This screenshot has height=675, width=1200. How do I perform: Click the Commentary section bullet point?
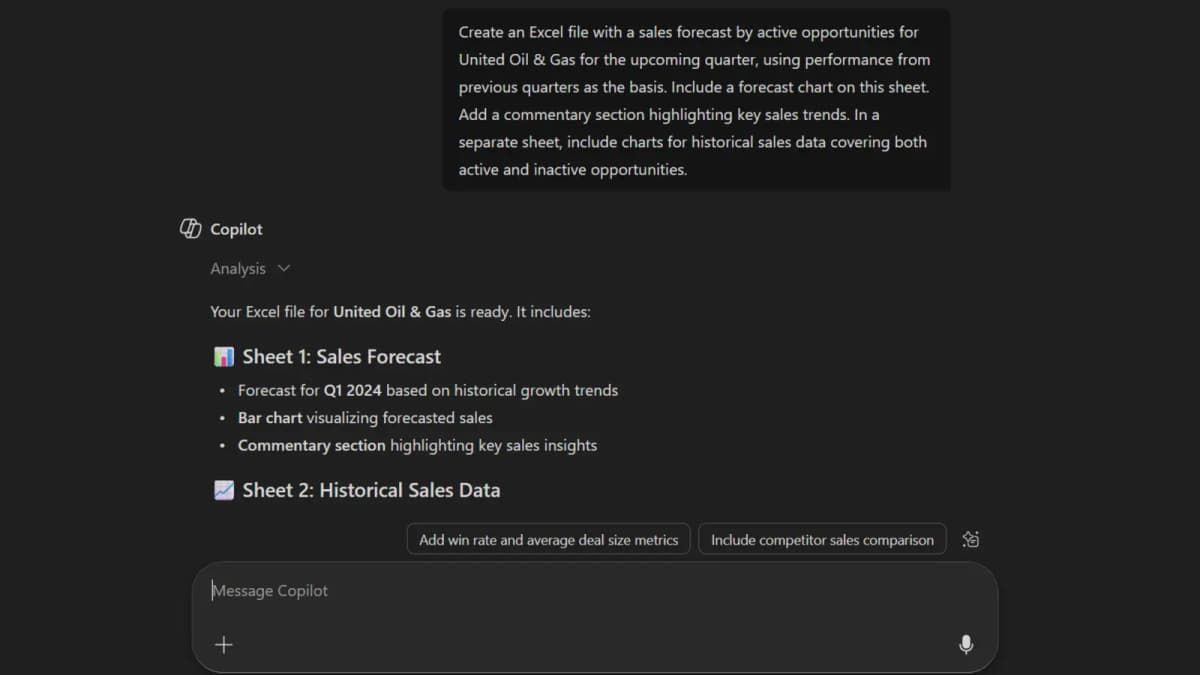click(417, 445)
